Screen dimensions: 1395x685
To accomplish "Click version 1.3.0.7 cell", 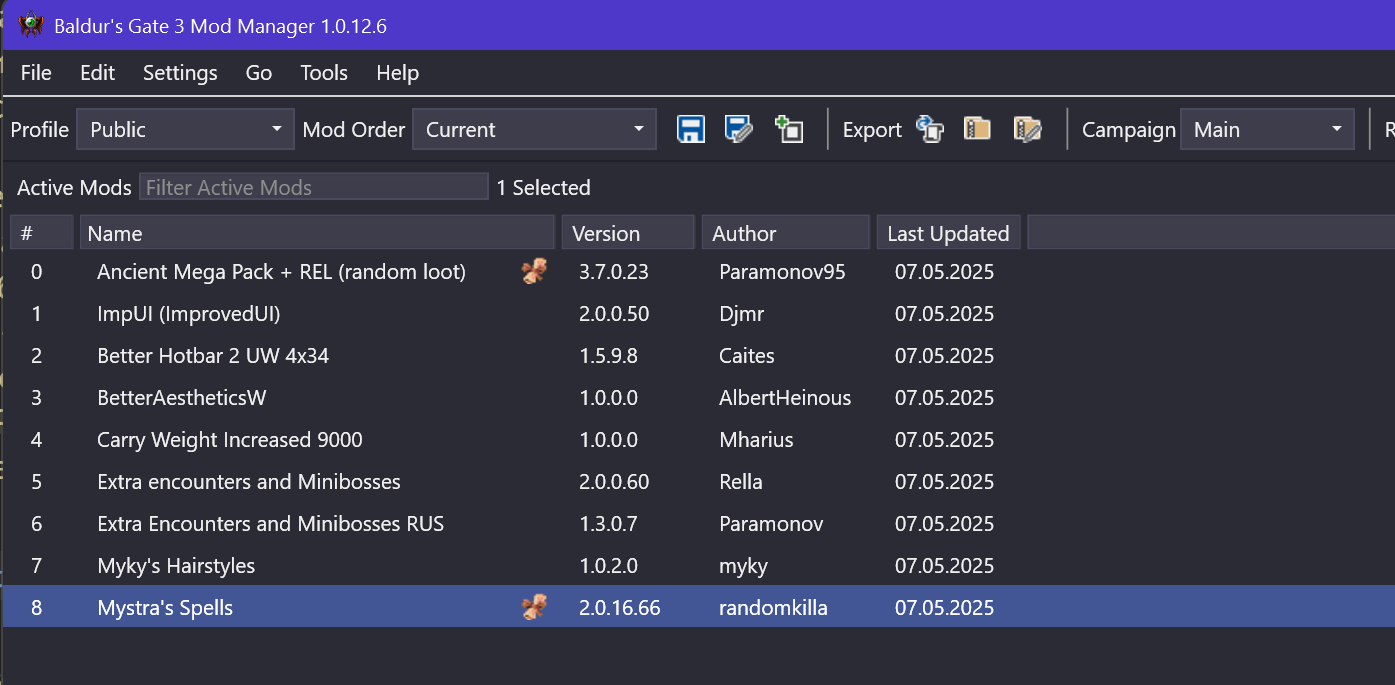I will point(608,523).
